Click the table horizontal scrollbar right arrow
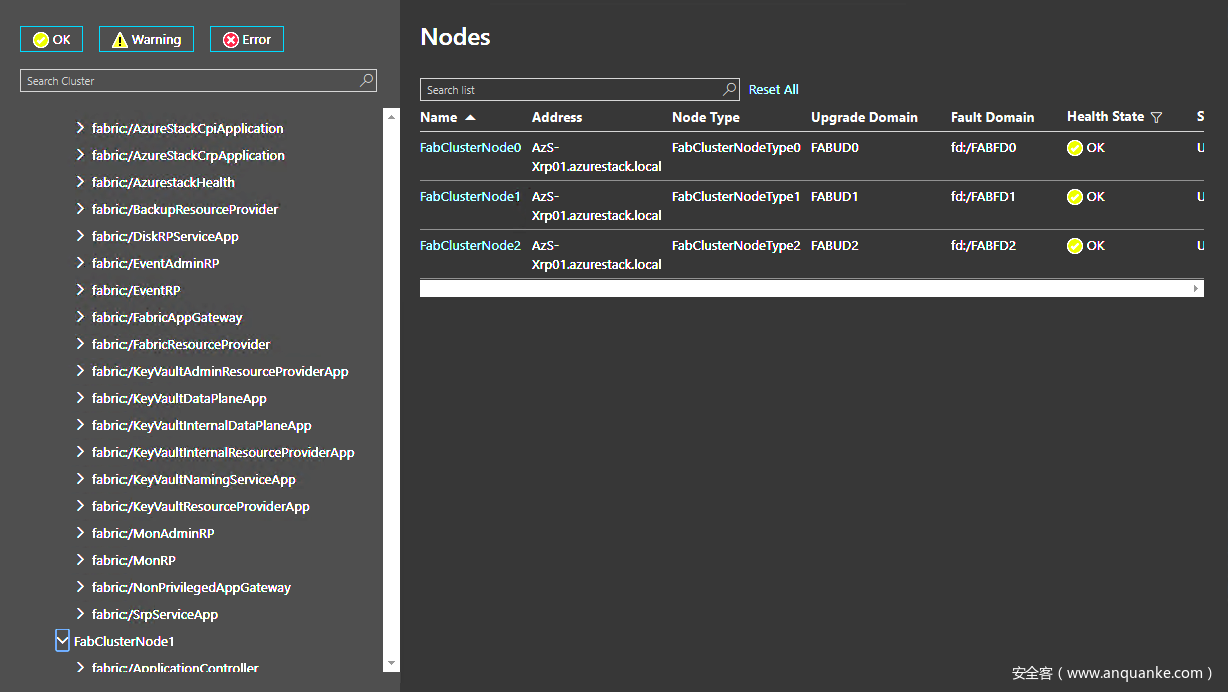This screenshot has height=692, width=1228. point(1196,288)
